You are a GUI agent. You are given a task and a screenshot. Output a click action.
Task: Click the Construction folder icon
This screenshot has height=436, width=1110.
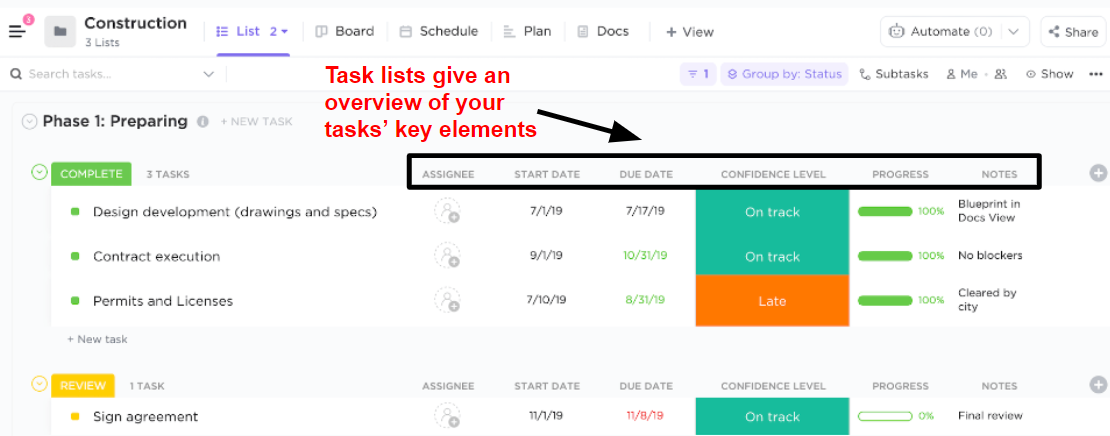point(60,31)
